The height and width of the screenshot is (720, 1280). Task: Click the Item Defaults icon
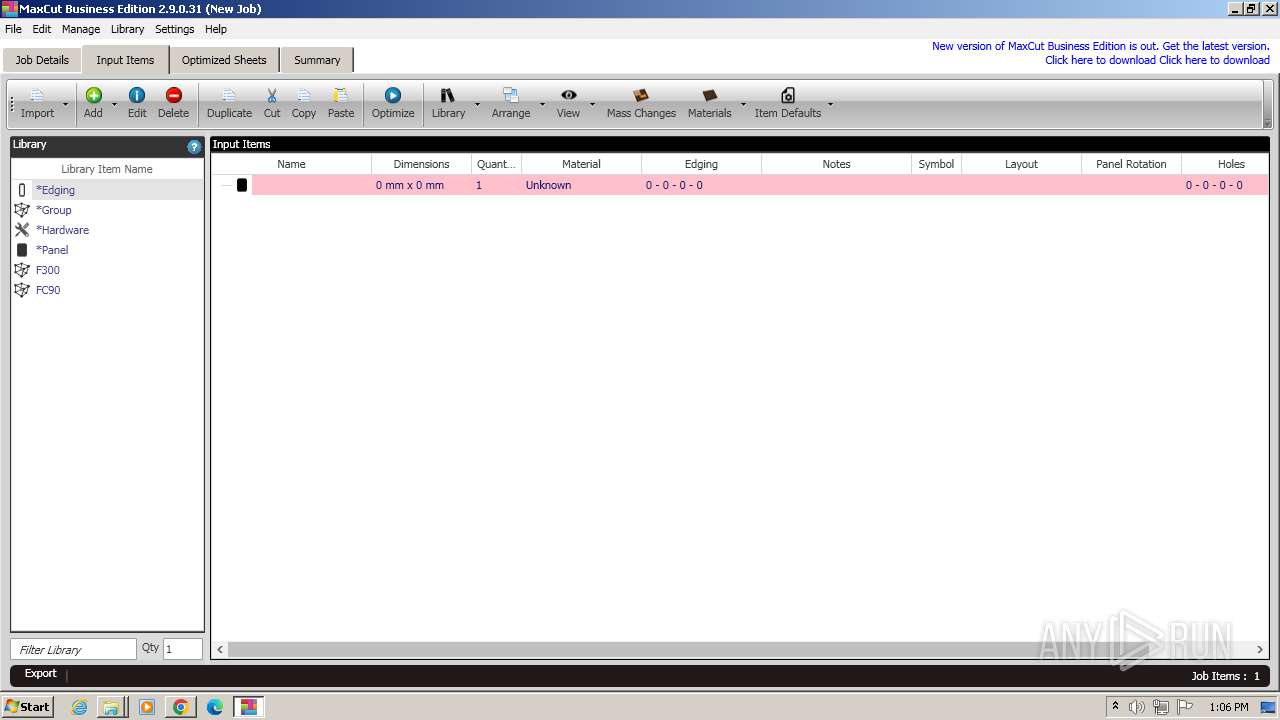(788, 95)
